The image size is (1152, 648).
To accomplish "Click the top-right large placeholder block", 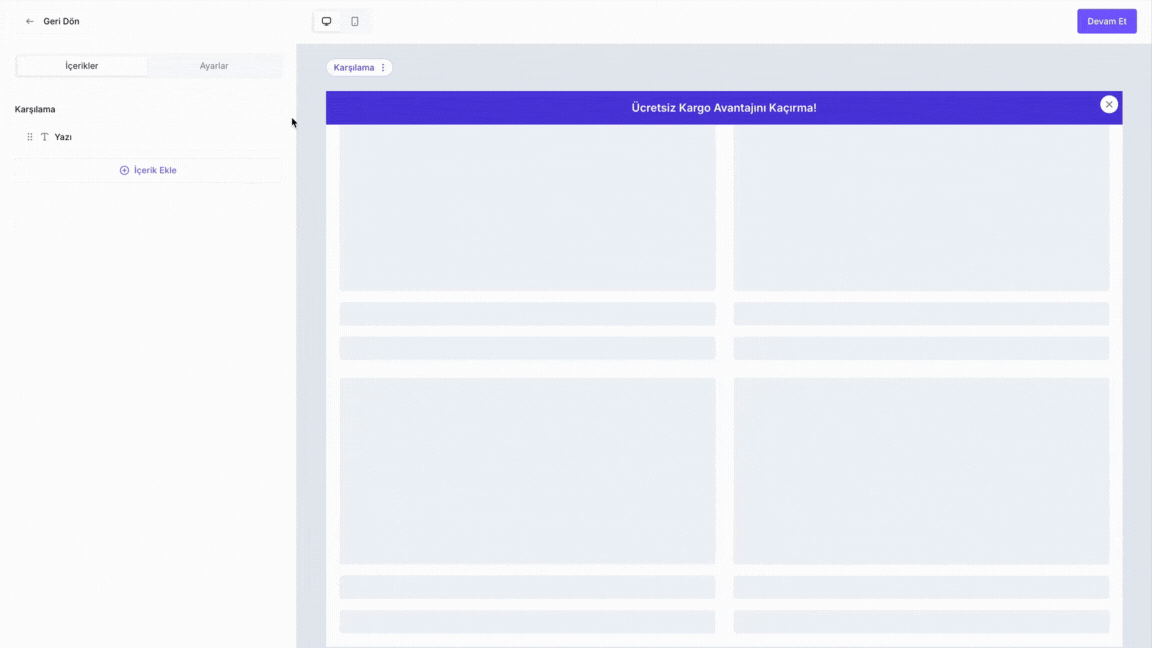I will [x=921, y=208].
